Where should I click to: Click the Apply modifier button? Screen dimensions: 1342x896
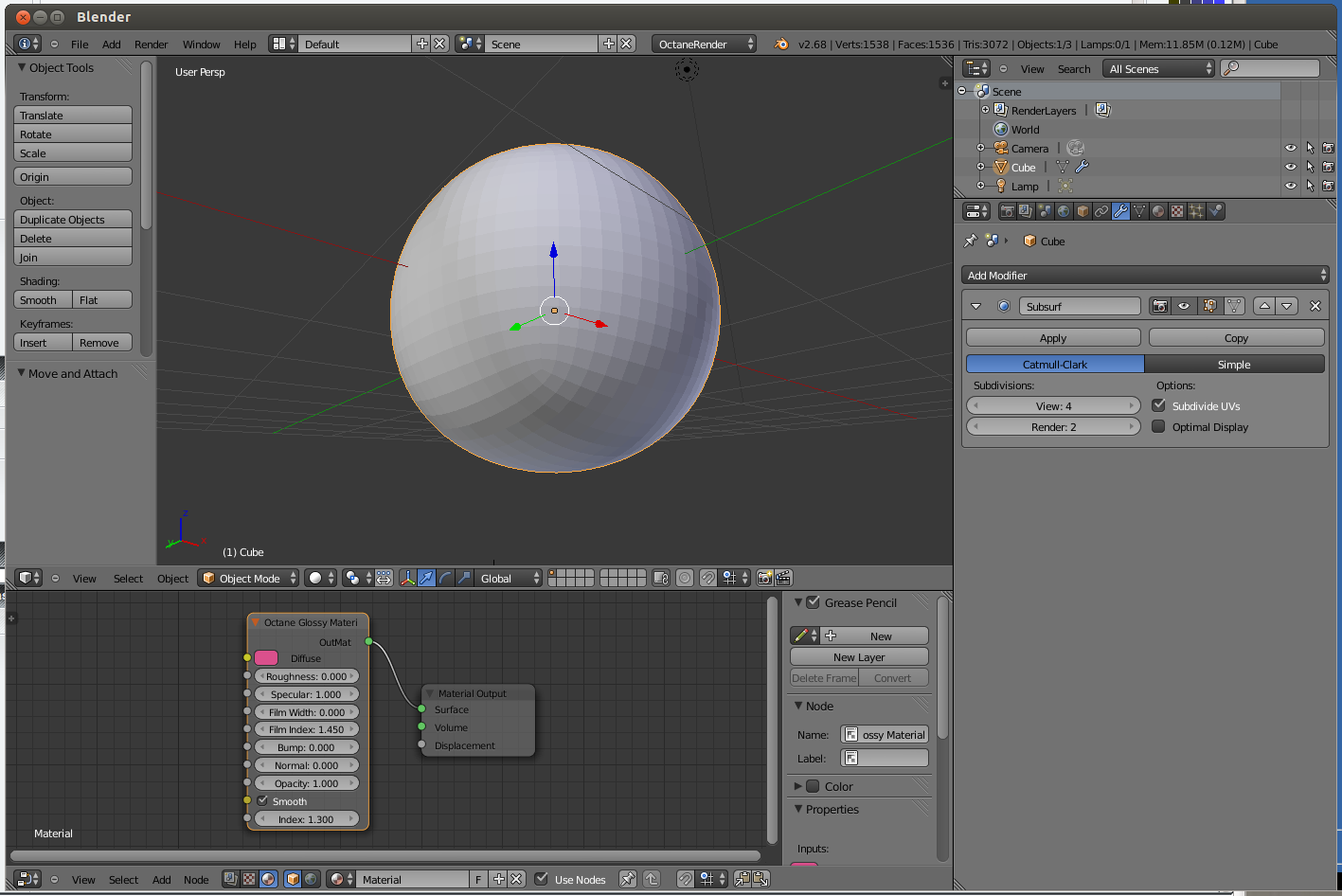coord(1053,337)
